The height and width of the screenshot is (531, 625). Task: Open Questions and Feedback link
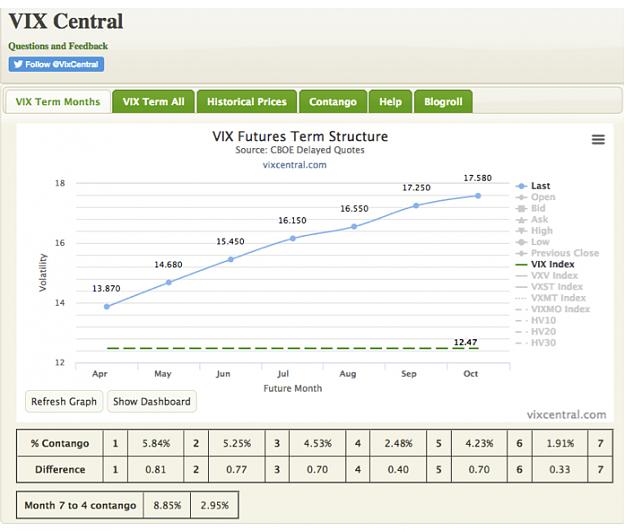tap(58, 46)
